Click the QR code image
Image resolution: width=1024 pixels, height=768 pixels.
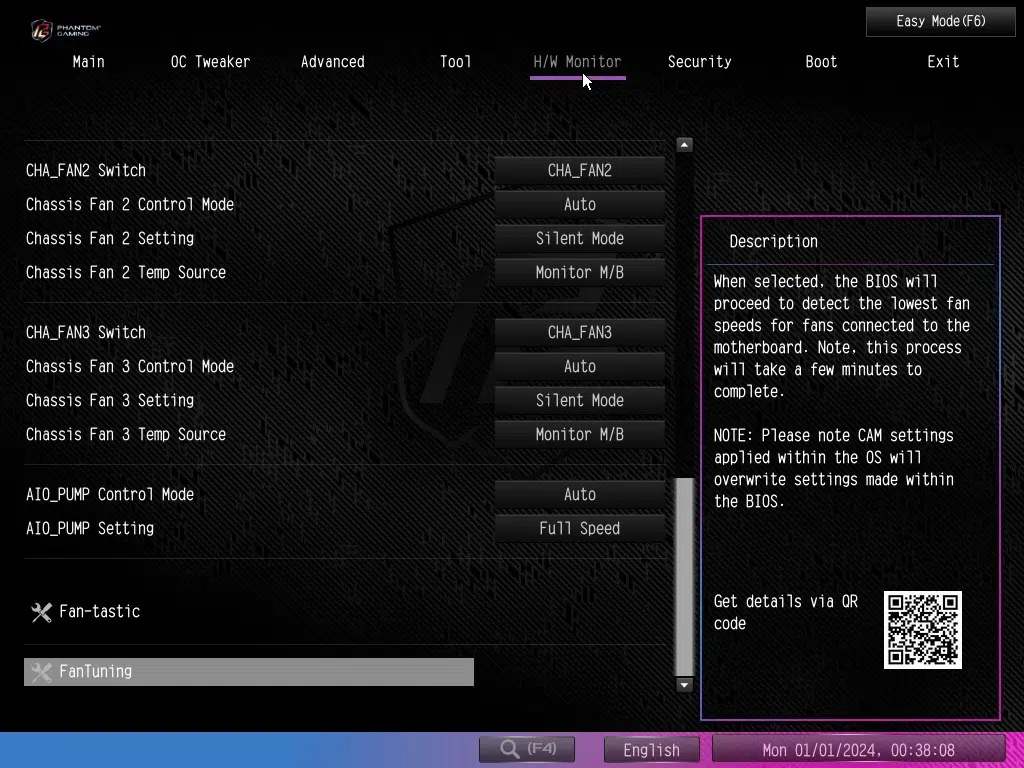tap(922, 630)
